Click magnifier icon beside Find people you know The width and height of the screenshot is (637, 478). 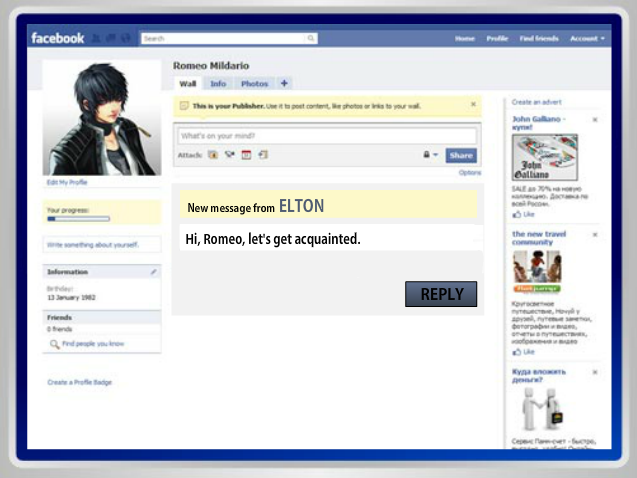[54, 344]
